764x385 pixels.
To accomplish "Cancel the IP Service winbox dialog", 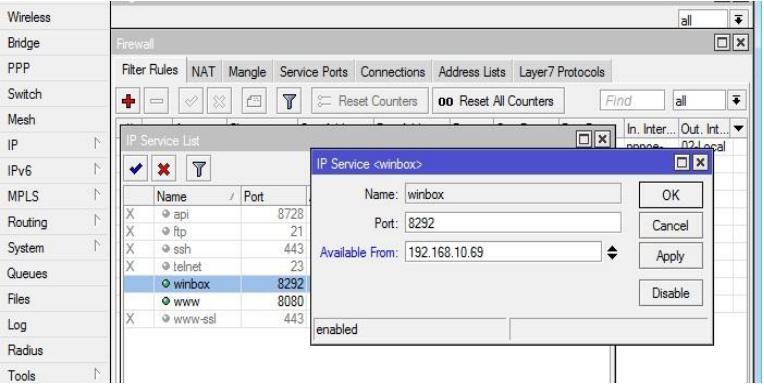I will coord(671,226).
